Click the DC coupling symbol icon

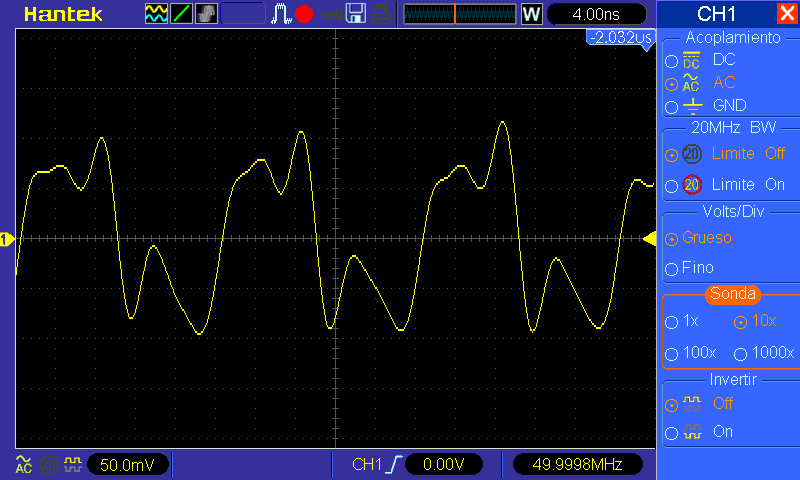691,60
